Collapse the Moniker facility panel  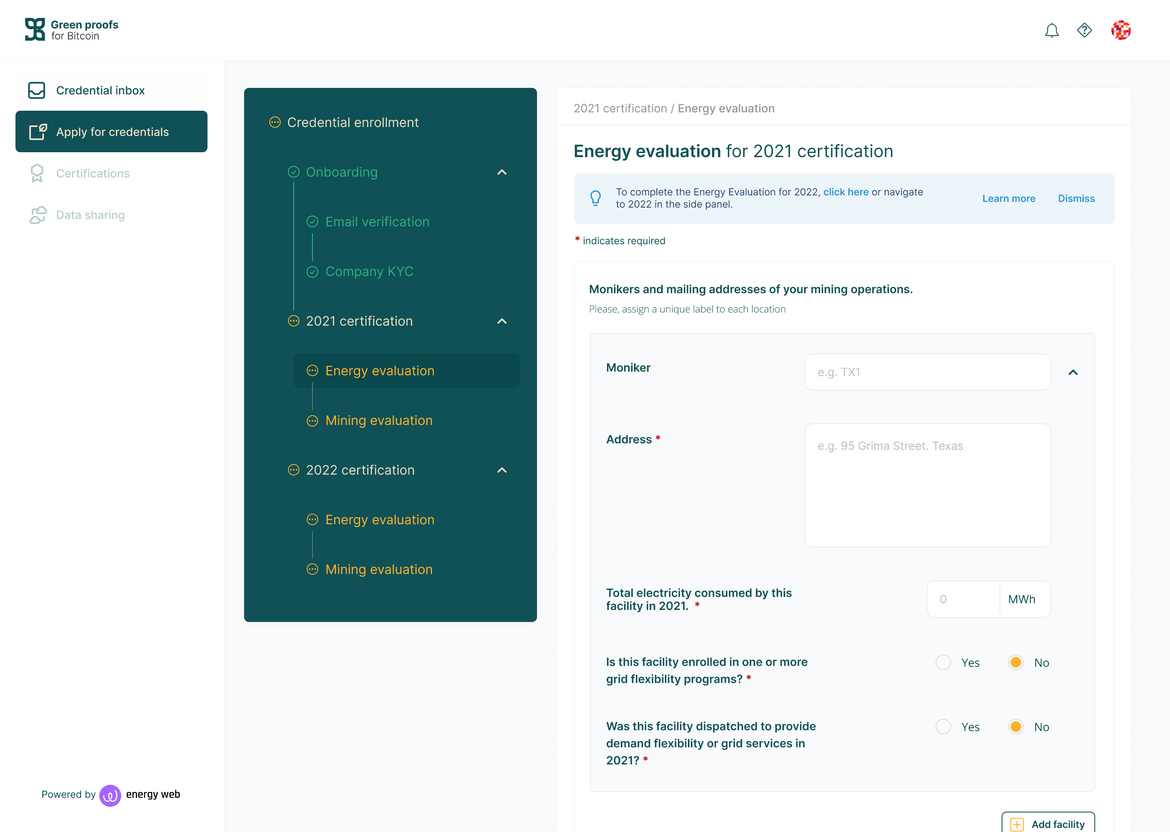tap(1073, 372)
